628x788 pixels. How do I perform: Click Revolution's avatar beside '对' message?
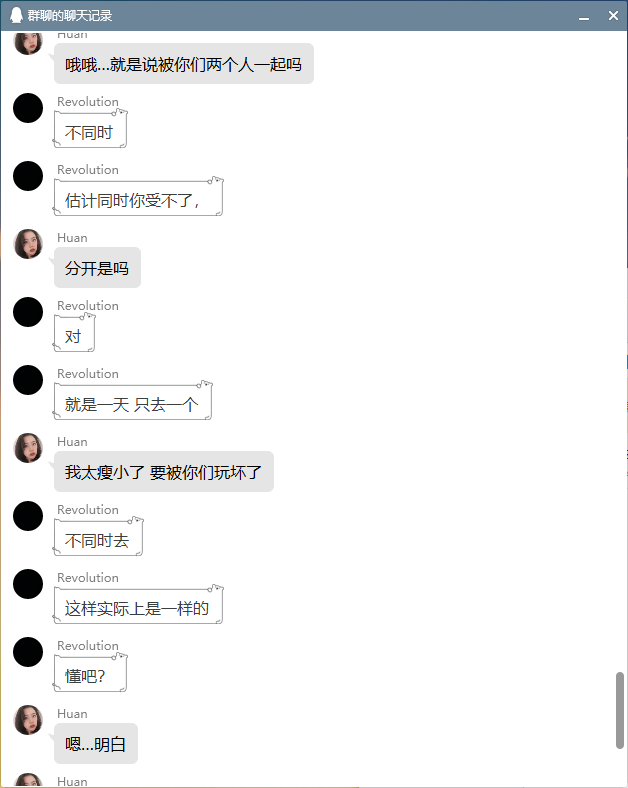tap(28, 312)
